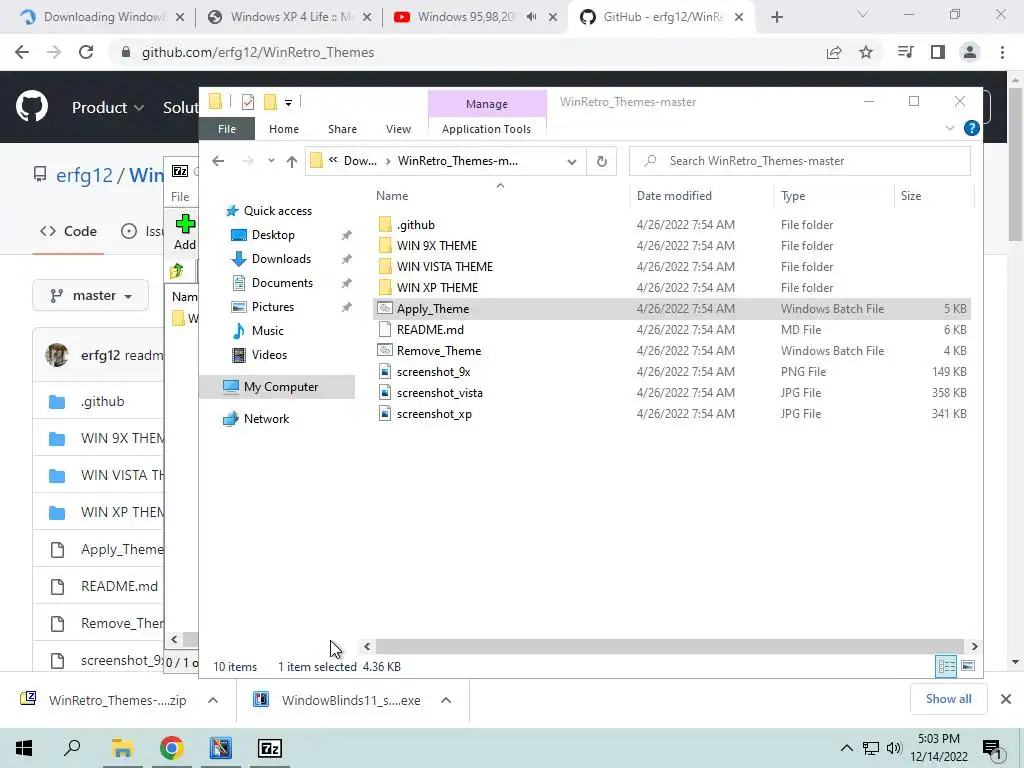
Task: Open 7-Zip from the taskbar
Action: point(270,748)
